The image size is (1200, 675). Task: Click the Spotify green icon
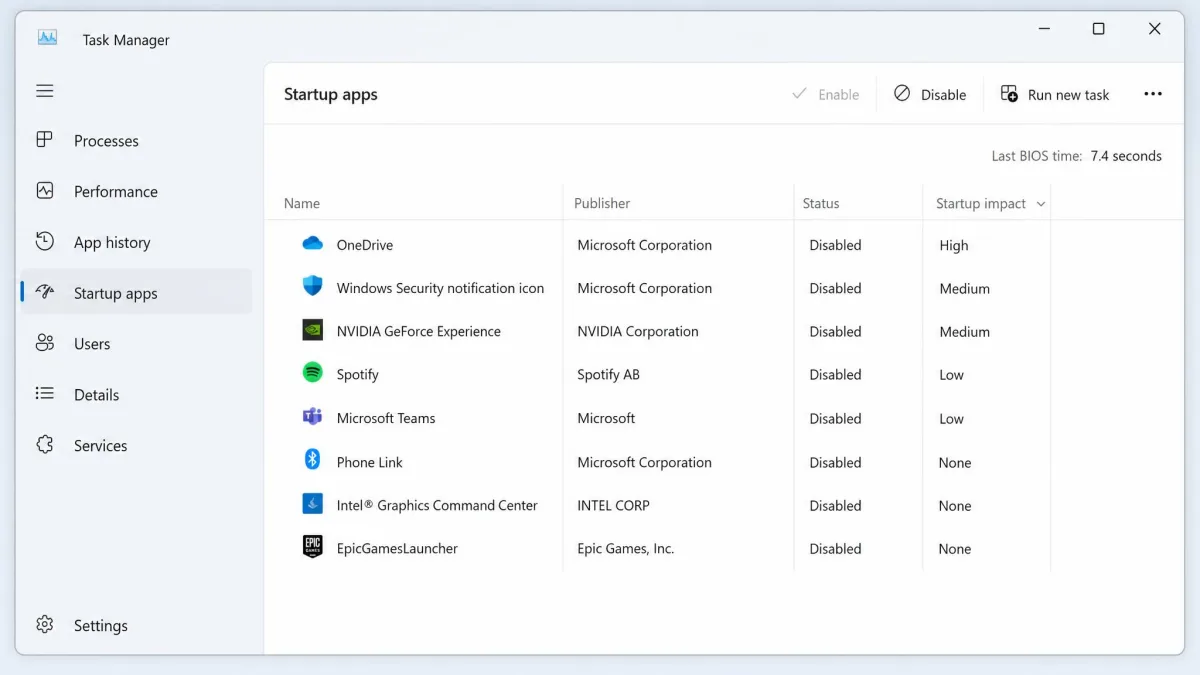(312, 373)
